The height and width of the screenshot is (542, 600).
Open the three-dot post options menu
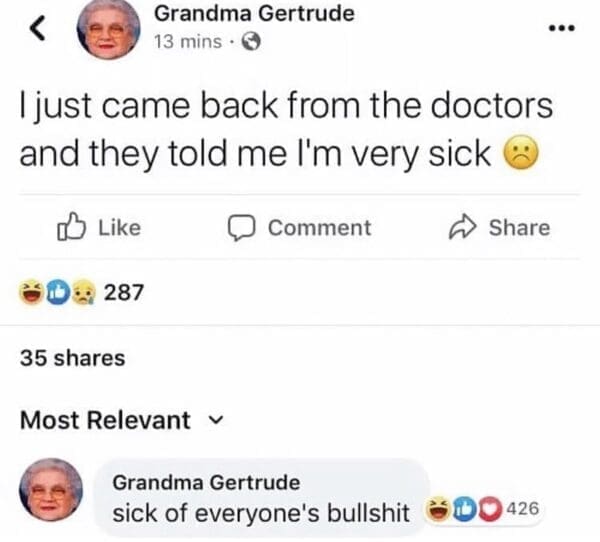[561, 28]
